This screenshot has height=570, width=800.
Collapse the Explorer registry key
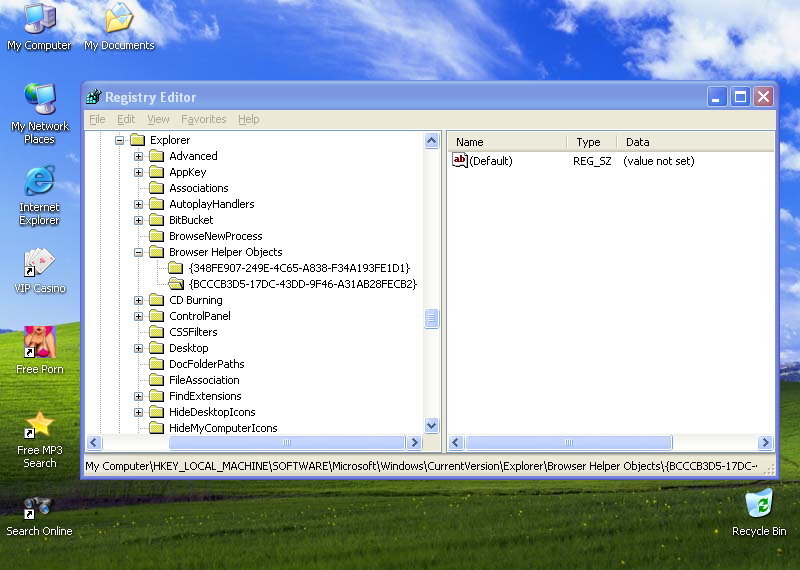coord(120,140)
